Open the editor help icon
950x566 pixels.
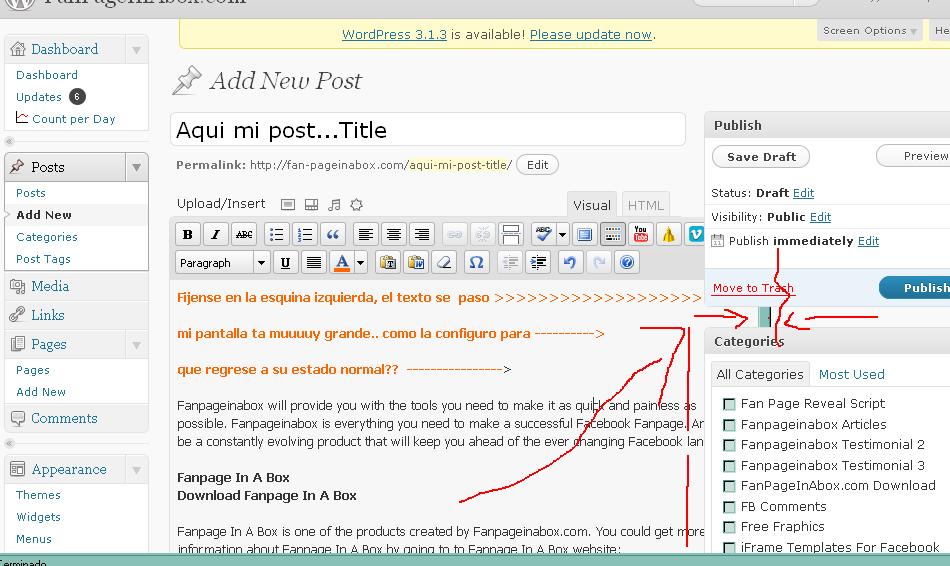pyautogui.click(x=627, y=263)
